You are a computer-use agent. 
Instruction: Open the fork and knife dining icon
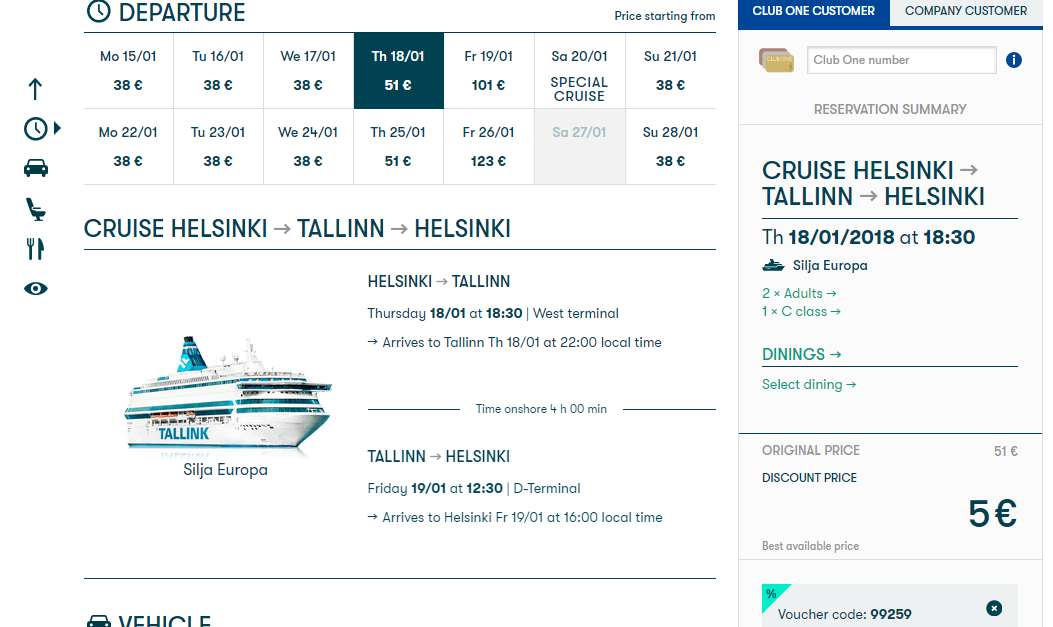(x=36, y=249)
